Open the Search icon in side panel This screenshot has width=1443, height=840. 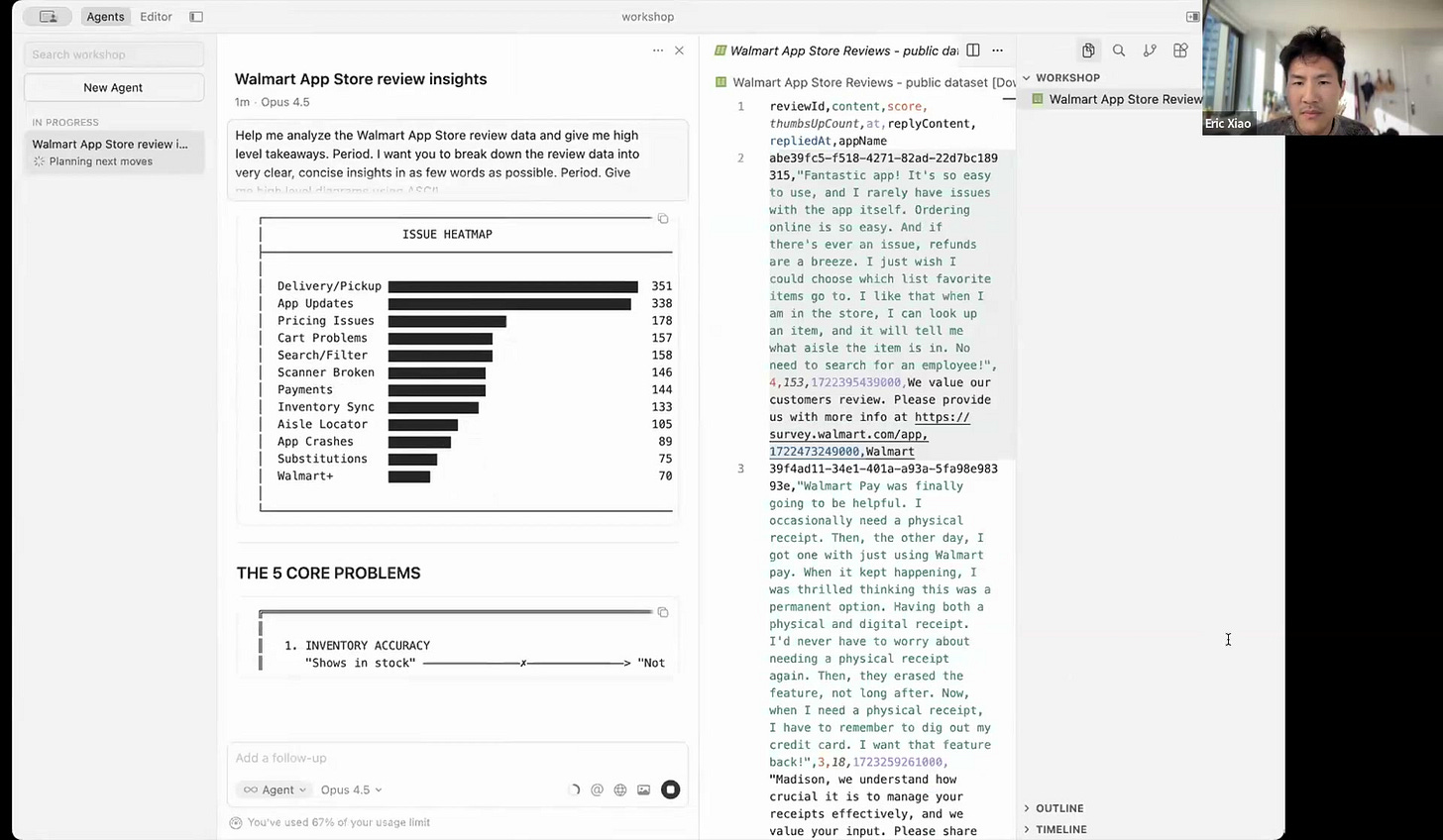click(x=1119, y=51)
